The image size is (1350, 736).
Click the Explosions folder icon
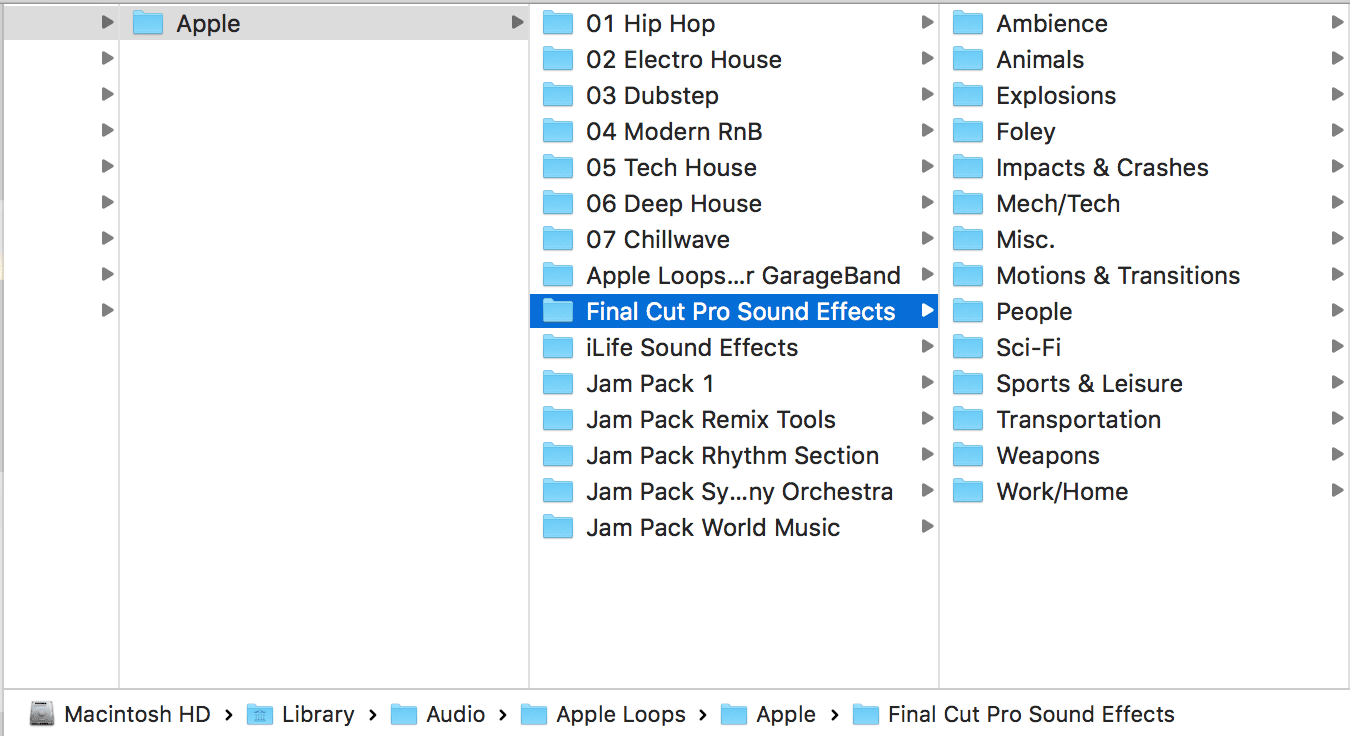tap(968, 96)
